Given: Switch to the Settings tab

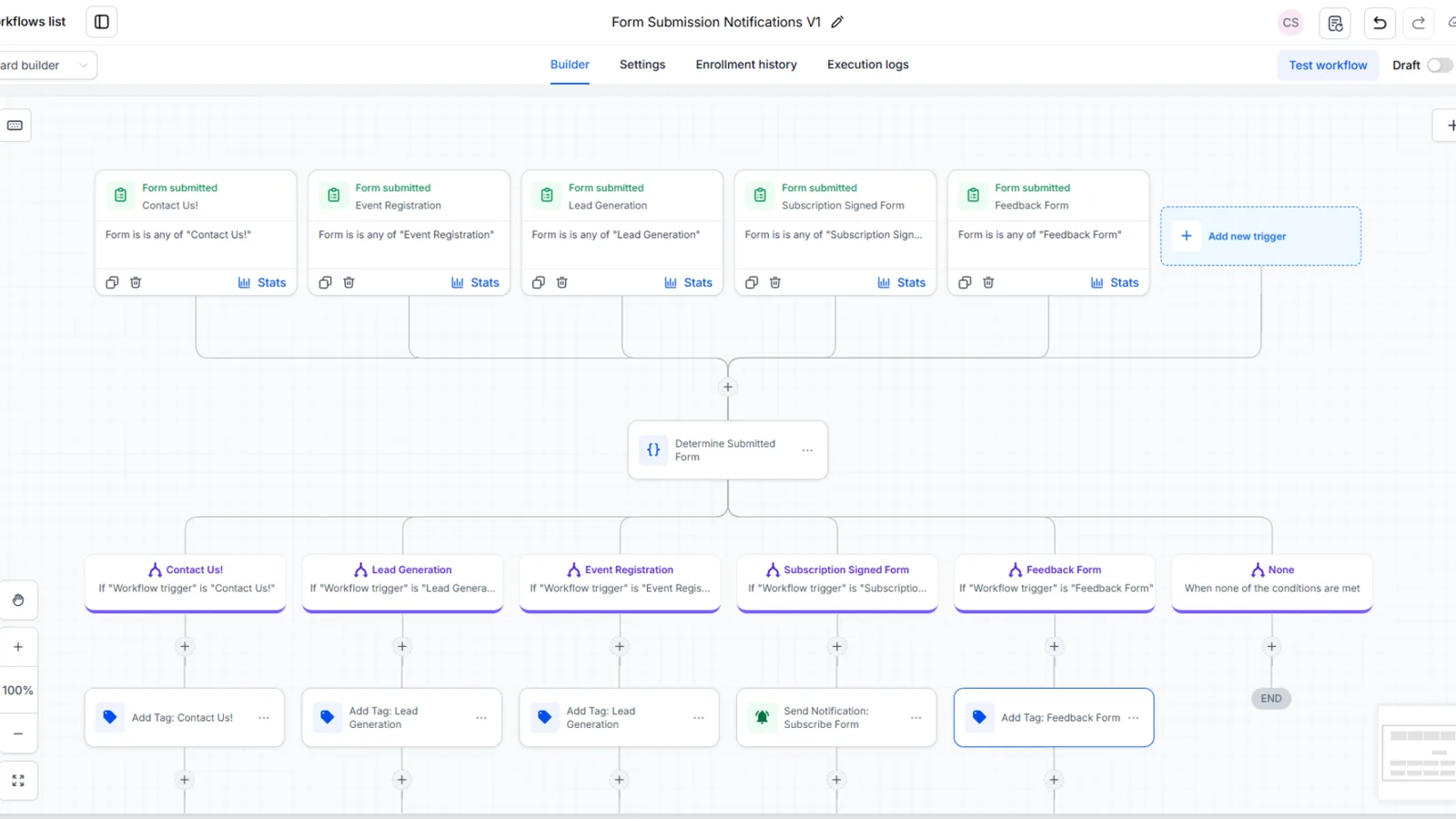Looking at the screenshot, I should point(642,65).
